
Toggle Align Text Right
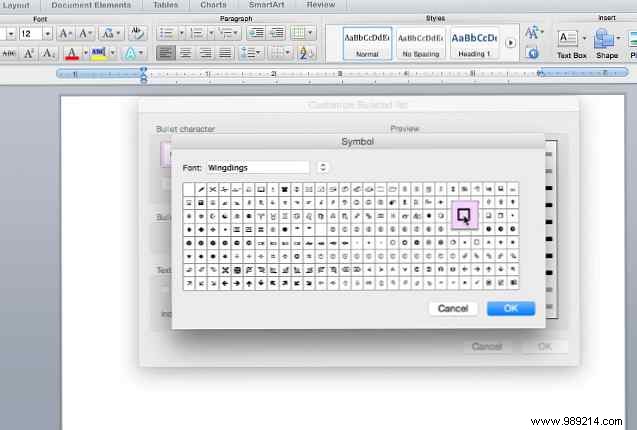(x=206, y=53)
